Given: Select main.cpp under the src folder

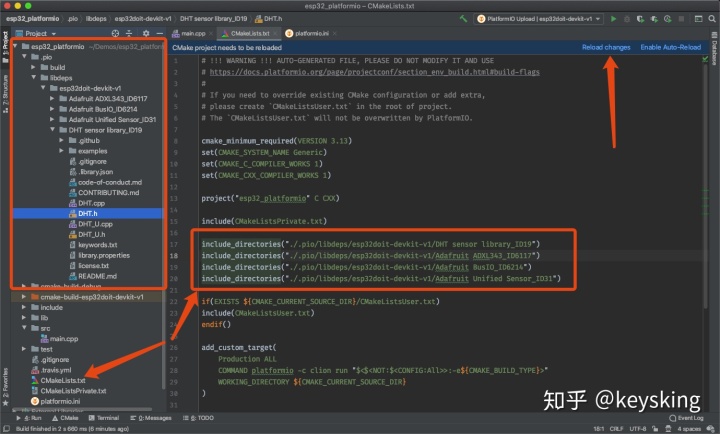Looking at the screenshot, I should pyautogui.click(x=64, y=339).
